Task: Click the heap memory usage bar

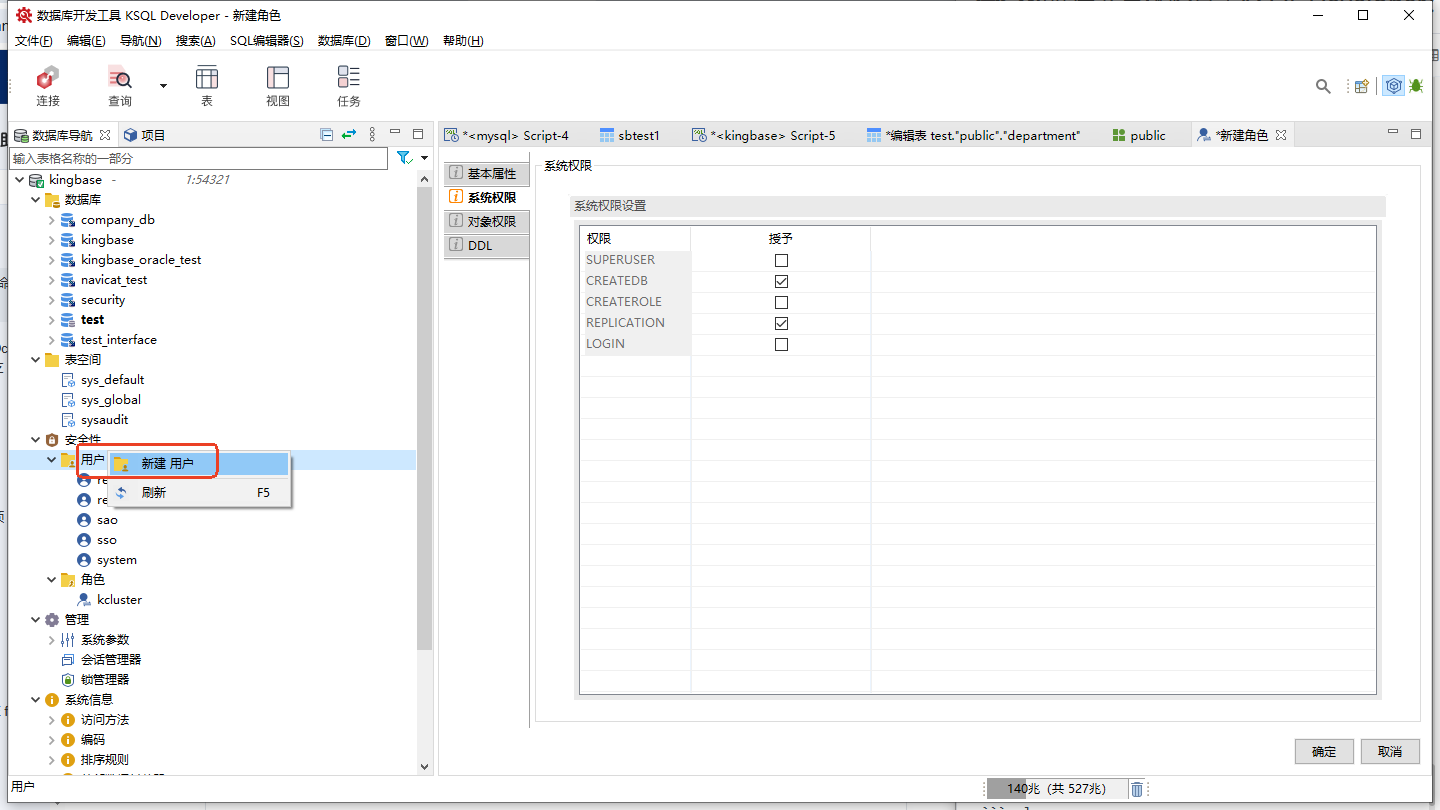Action: click(1056, 790)
